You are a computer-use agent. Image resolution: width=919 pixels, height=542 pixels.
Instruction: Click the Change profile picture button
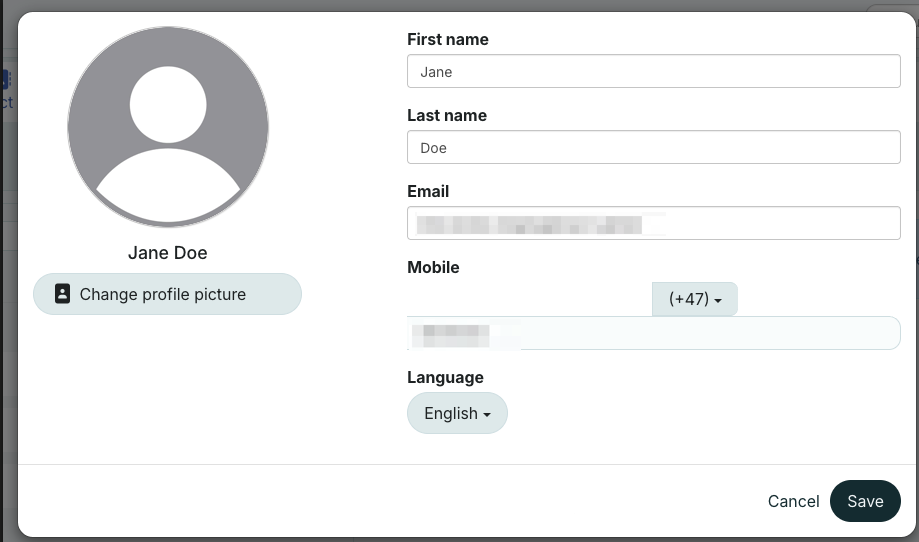(x=167, y=294)
